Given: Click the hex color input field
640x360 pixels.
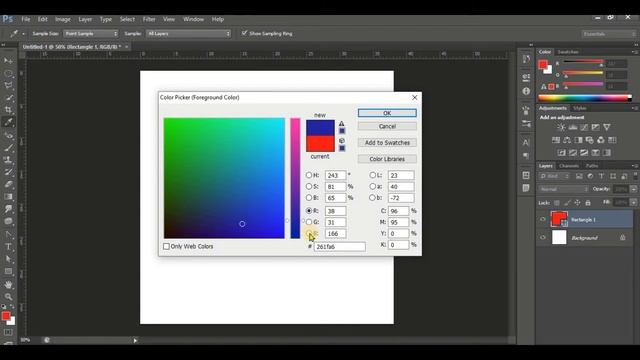Looking at the screenshot, I should click(340, 247).
